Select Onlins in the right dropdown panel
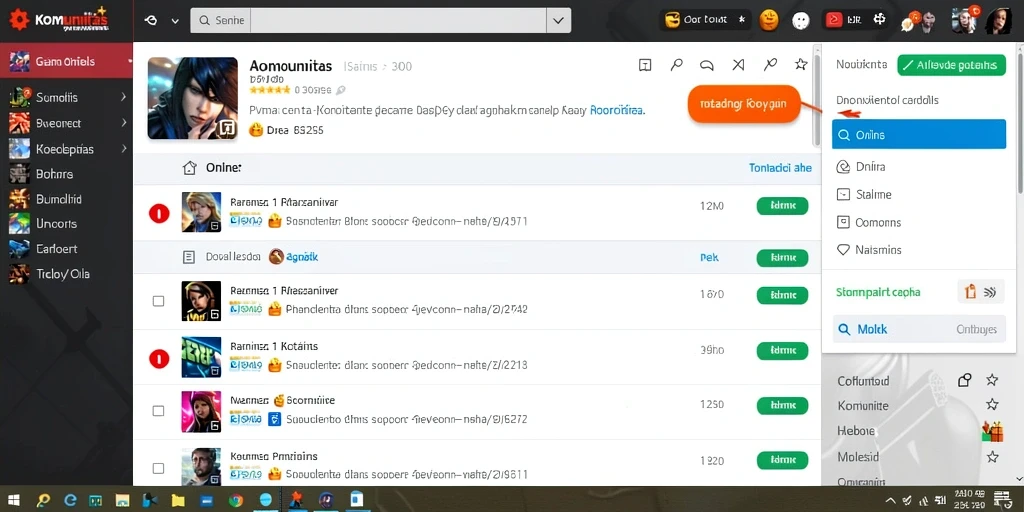The height and width of the screenshot is (512, 1024). (919, 135)
